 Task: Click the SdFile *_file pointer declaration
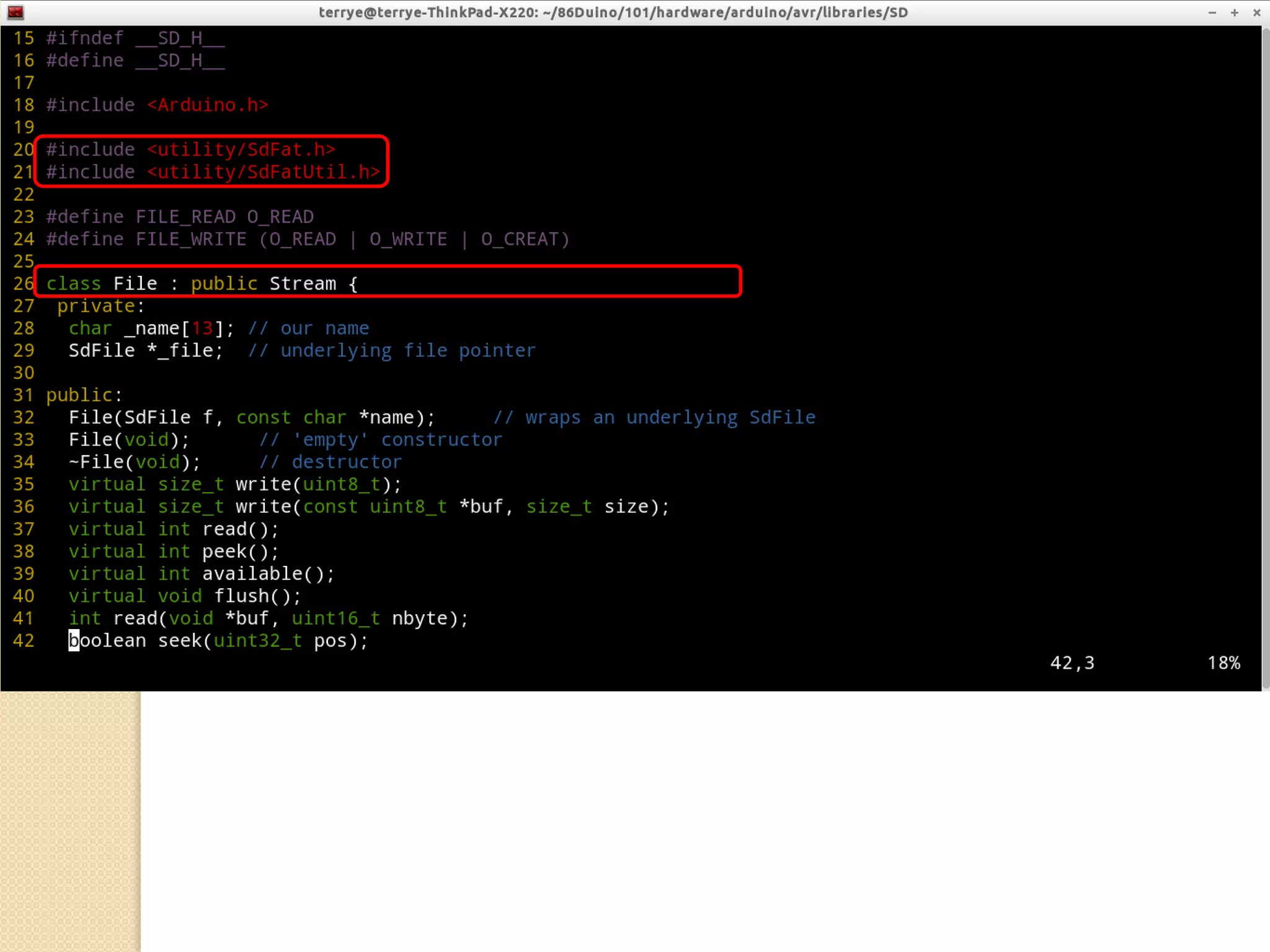(x=145, y=351)
